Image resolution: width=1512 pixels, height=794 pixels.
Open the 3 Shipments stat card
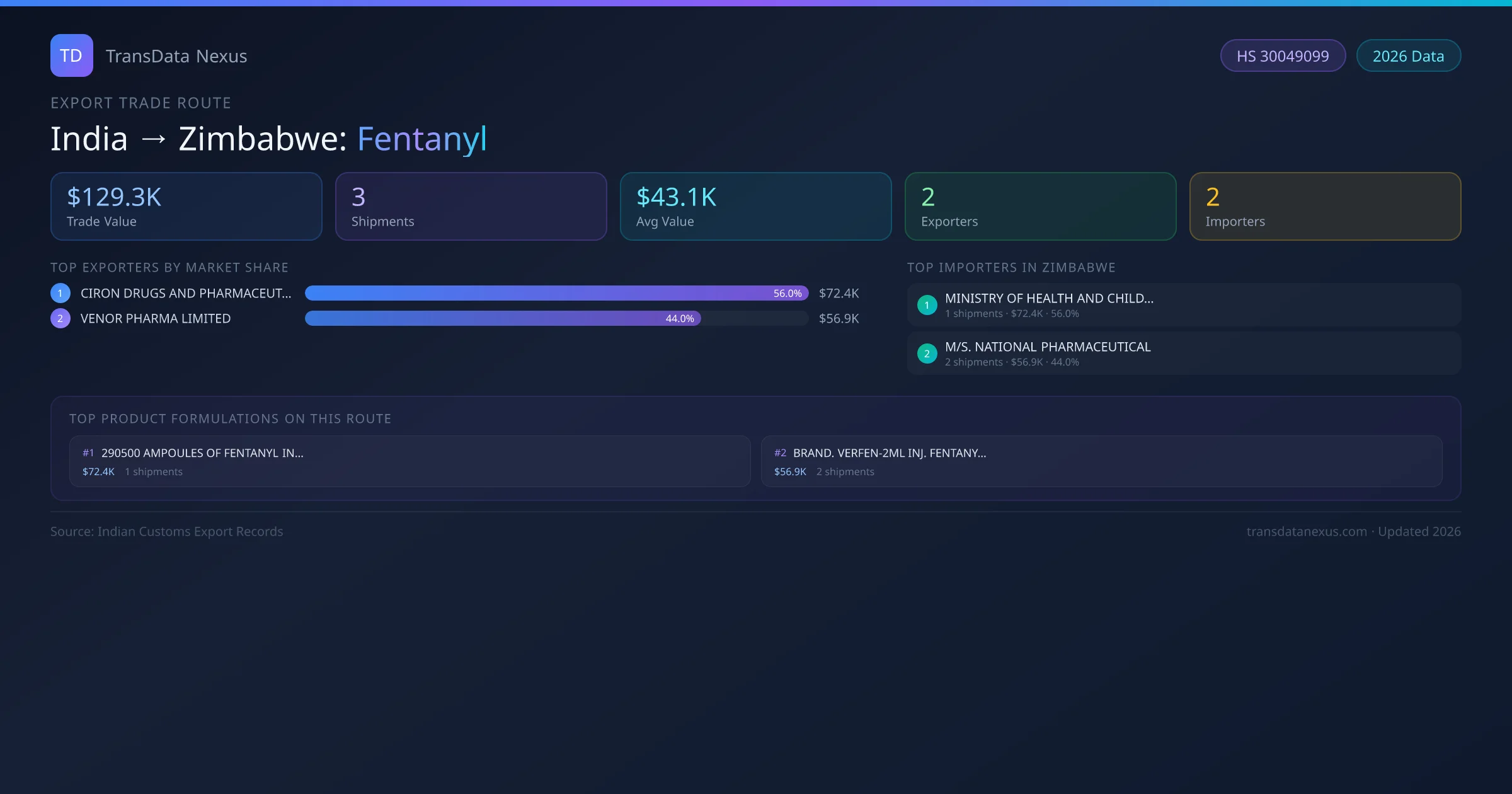pyautogui.click(x=471, y=207)
